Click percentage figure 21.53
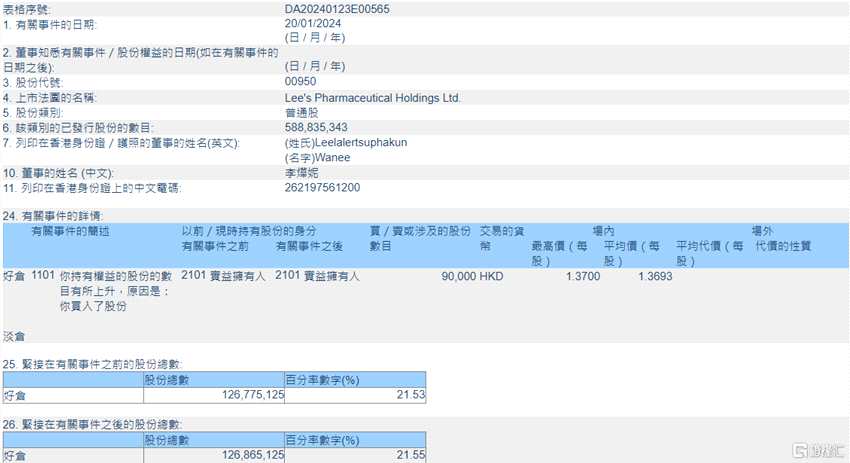 click(411, 395)
